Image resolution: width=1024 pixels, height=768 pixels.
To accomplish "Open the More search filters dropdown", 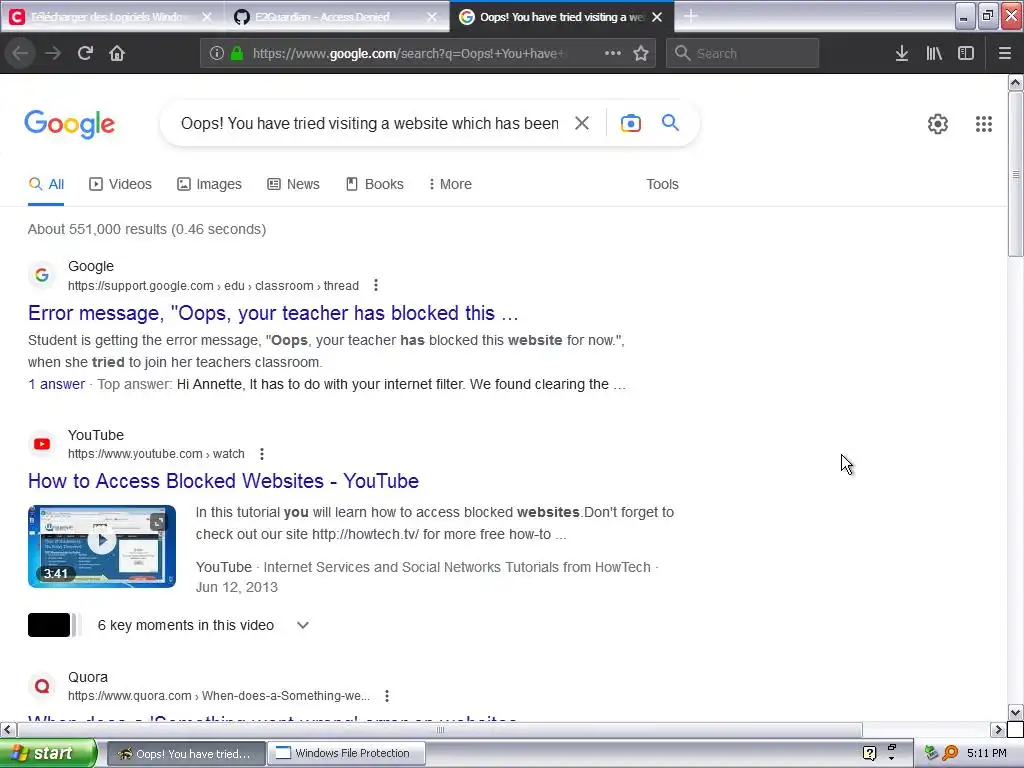I will (x=450, y=184).
